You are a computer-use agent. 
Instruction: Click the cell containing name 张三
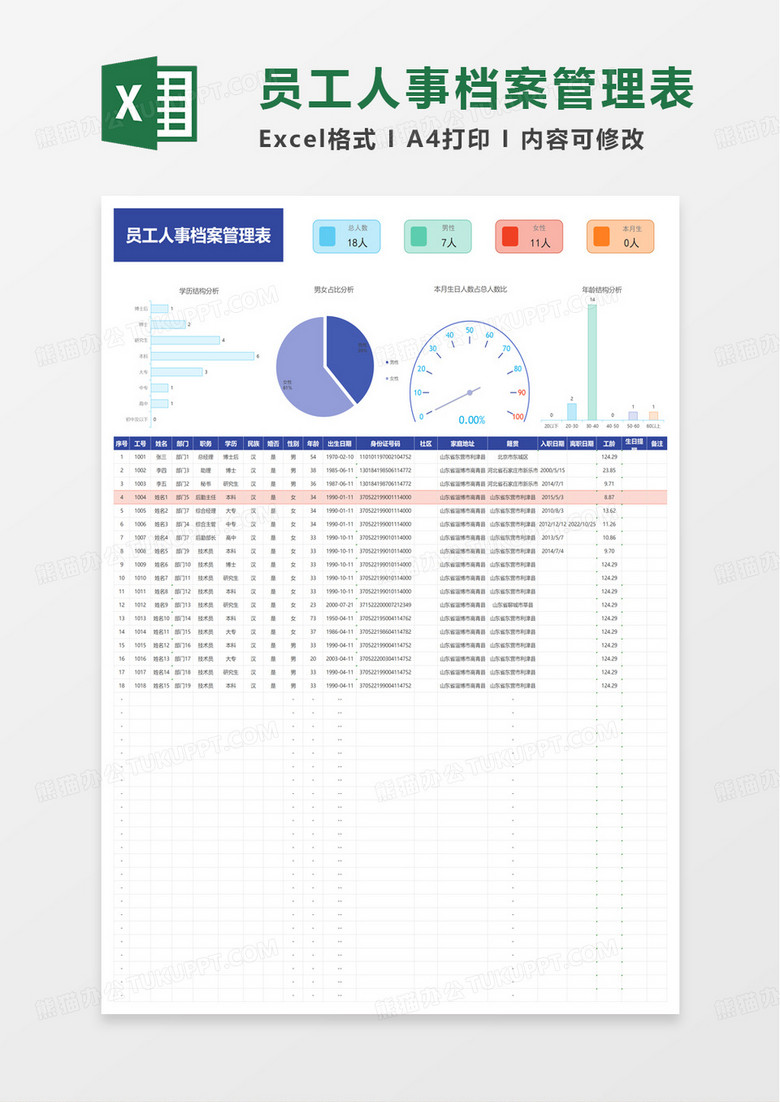pos(161,456)
